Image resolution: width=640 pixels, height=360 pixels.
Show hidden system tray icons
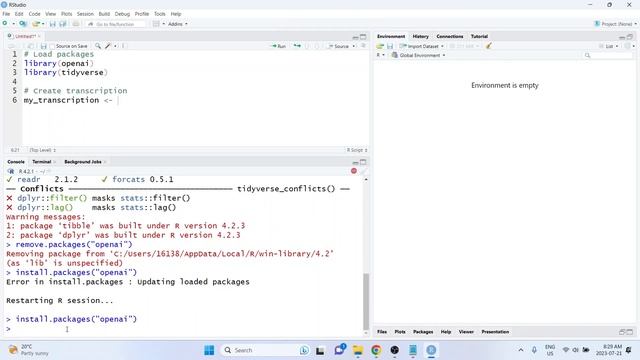pyautogui.click(x=521, y=350)
